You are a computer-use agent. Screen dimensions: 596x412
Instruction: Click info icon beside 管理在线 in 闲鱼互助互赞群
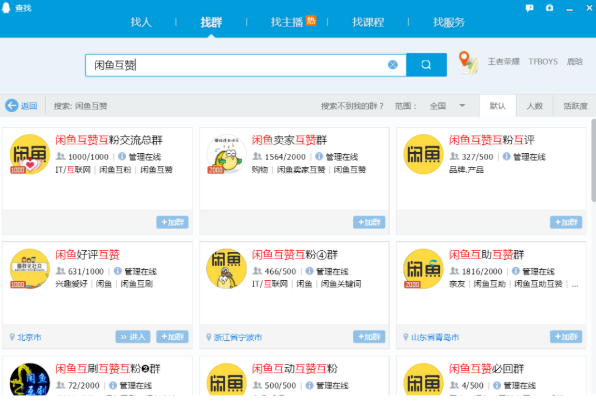pyautogui.click(x=516, y=271)
